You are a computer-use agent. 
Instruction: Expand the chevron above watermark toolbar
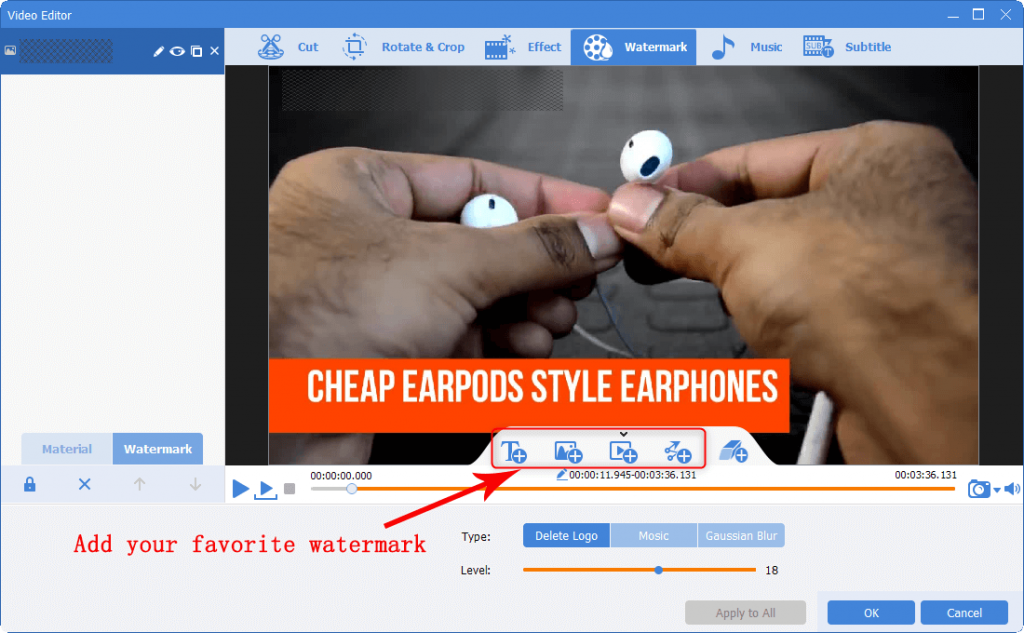(623, 434)
